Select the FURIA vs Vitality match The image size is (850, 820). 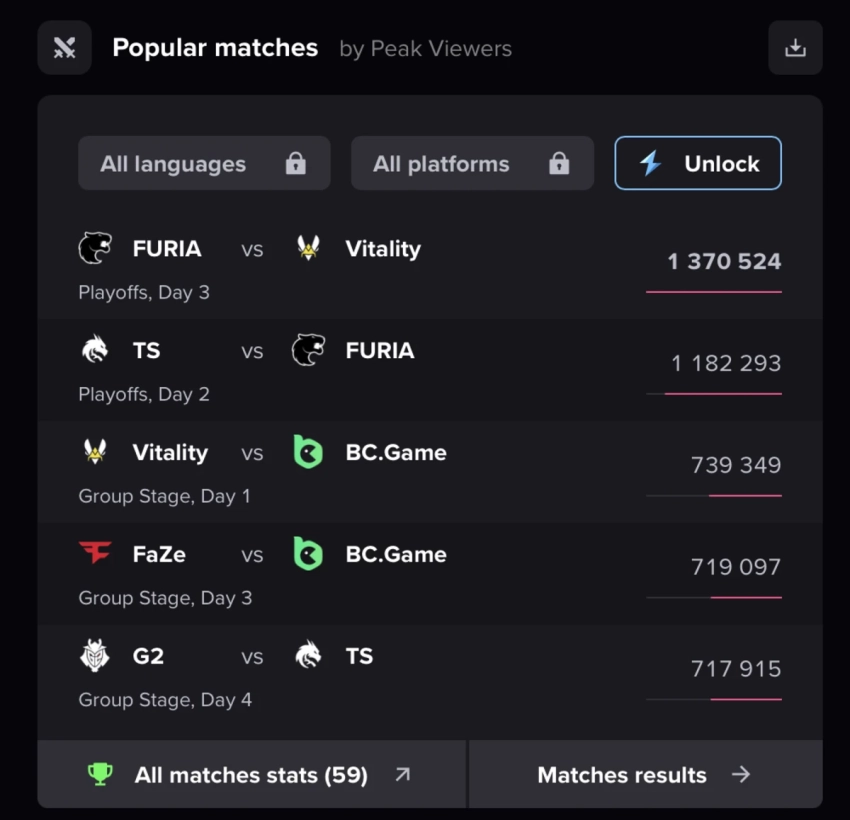point(250,249)
